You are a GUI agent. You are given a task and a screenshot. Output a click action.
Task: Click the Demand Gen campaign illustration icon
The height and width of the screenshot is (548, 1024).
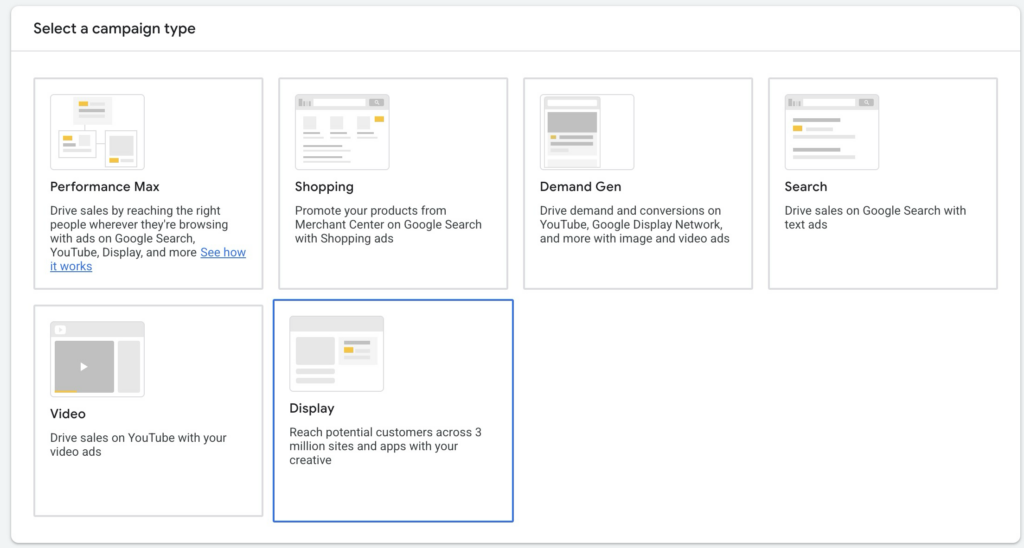tap(587, 132)
